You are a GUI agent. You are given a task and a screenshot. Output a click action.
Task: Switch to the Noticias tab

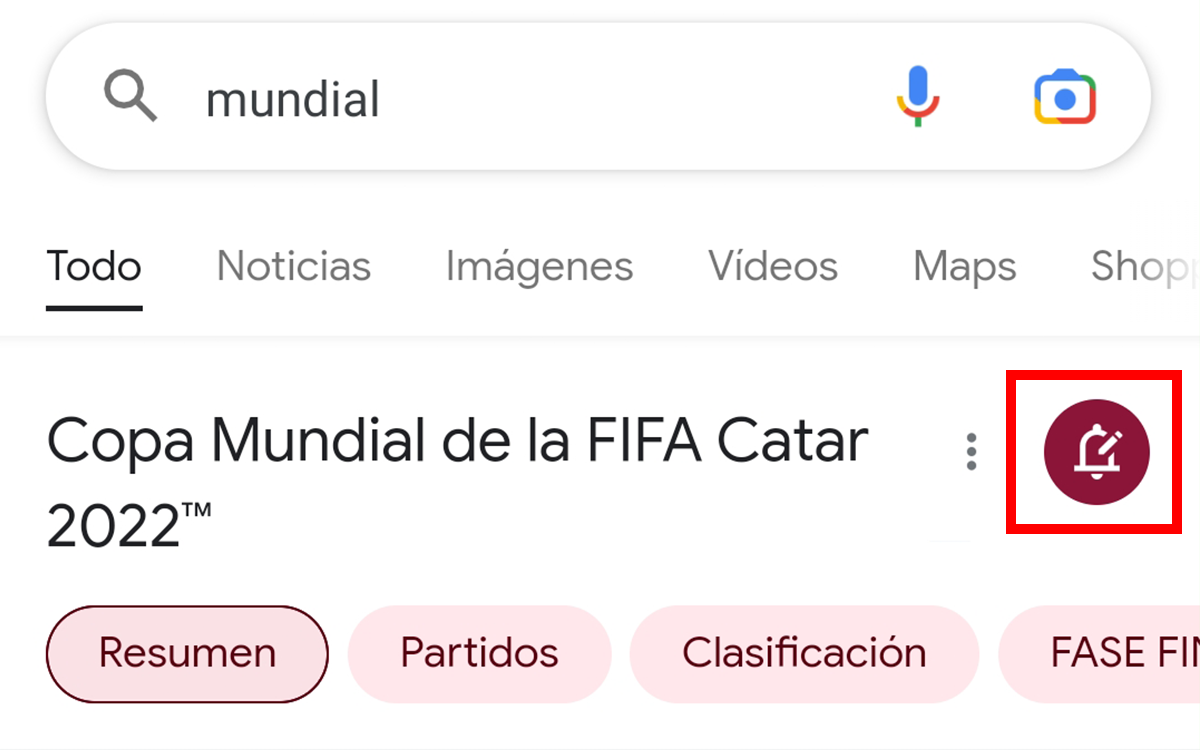(x=293, y=266)
